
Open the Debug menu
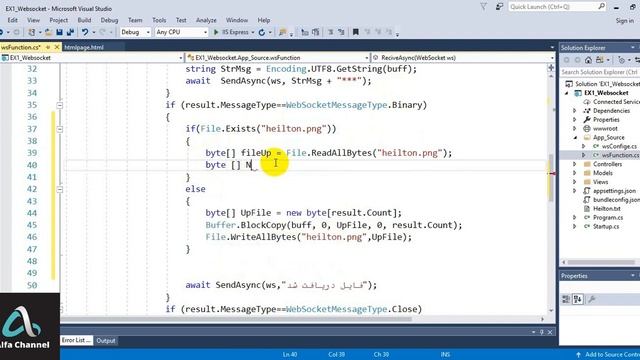click(x=109, y=20)
